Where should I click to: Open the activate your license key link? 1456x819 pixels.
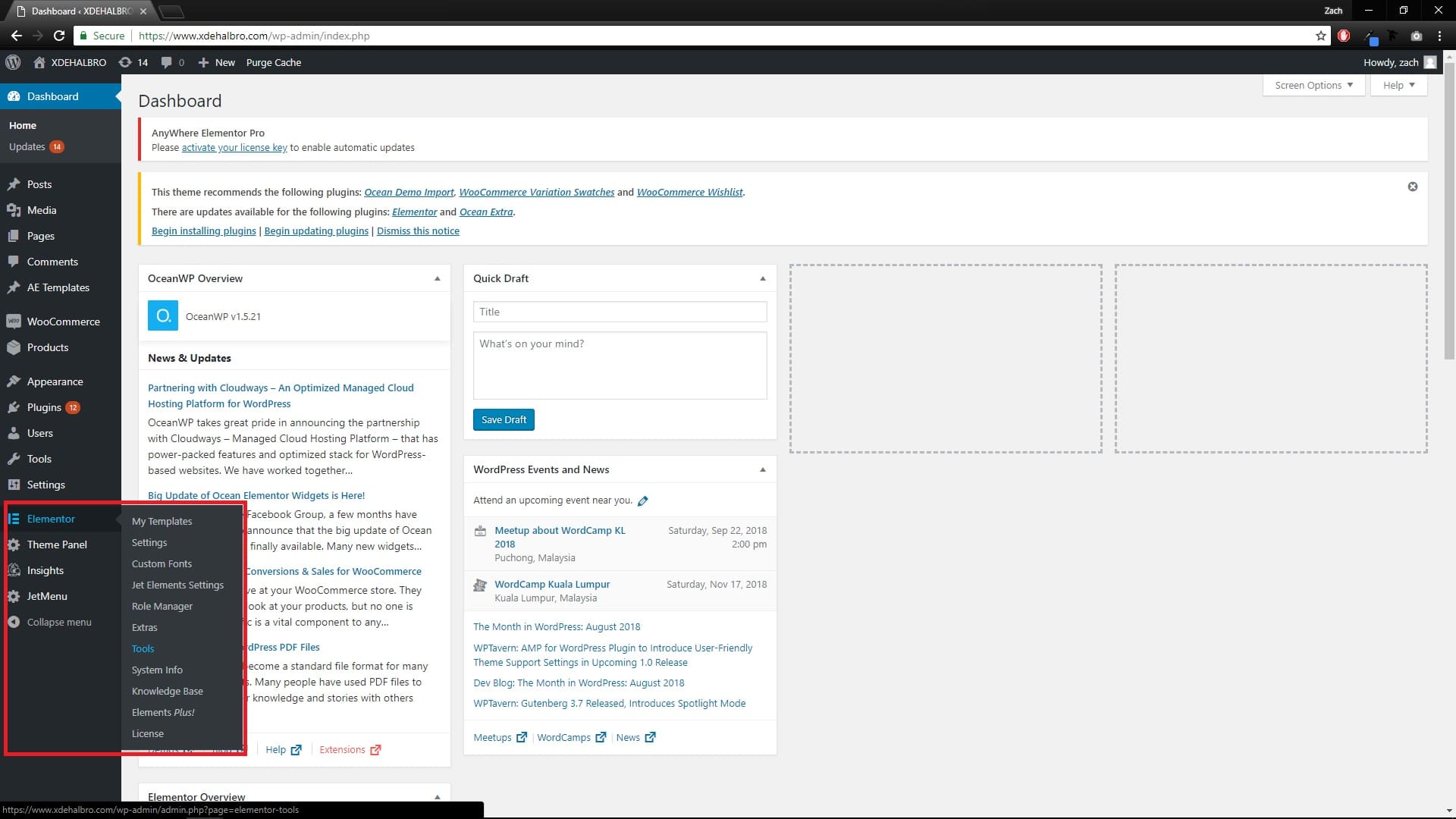click(234, 147)
